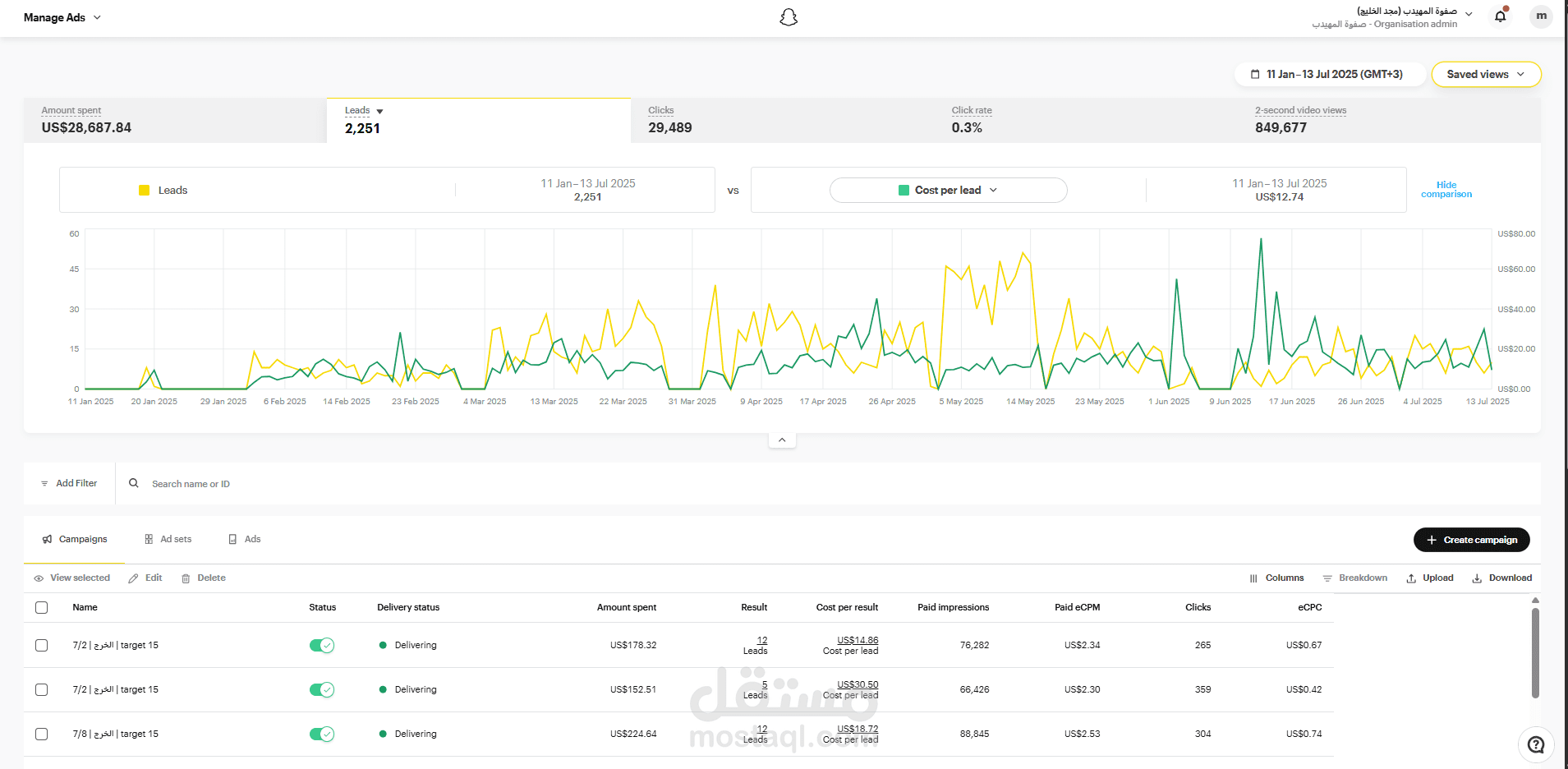Select the Amount spent metric tile
1568x769 pixels.
(x=175, y=121)
